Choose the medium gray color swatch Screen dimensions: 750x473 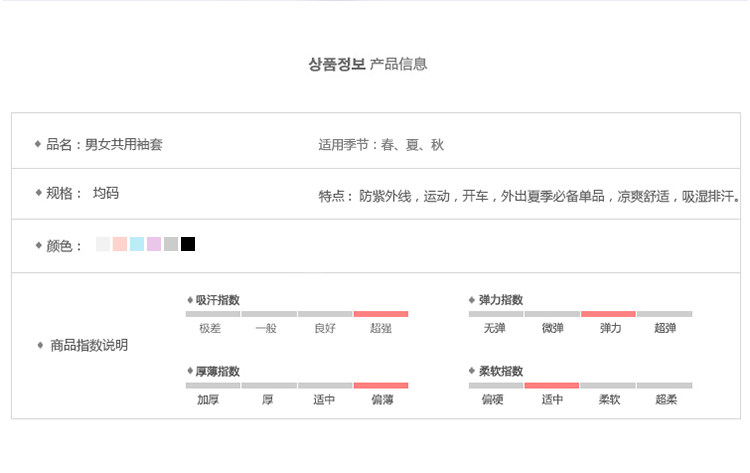pos(171,244)
